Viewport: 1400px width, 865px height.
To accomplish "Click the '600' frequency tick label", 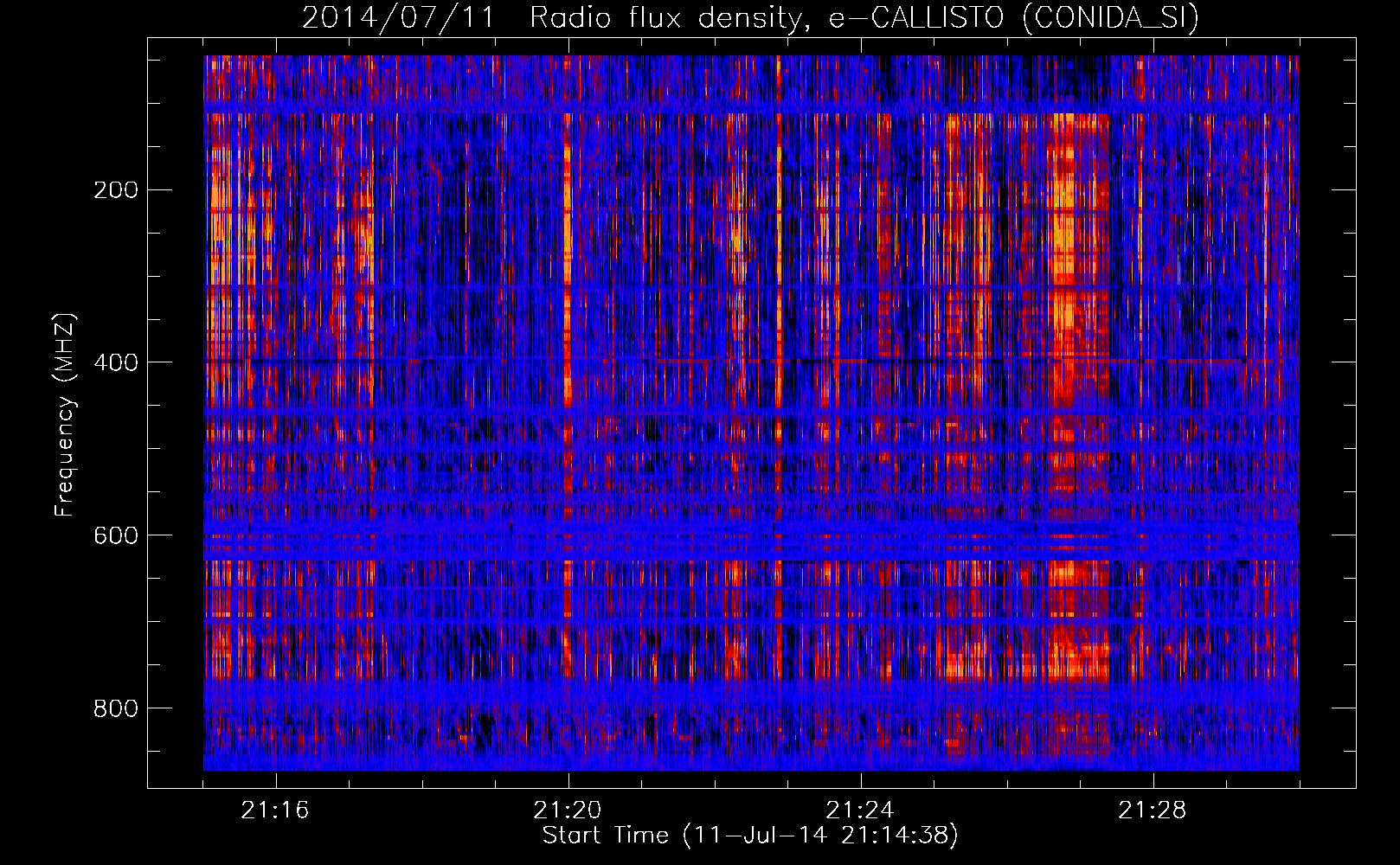I will 116,535.
